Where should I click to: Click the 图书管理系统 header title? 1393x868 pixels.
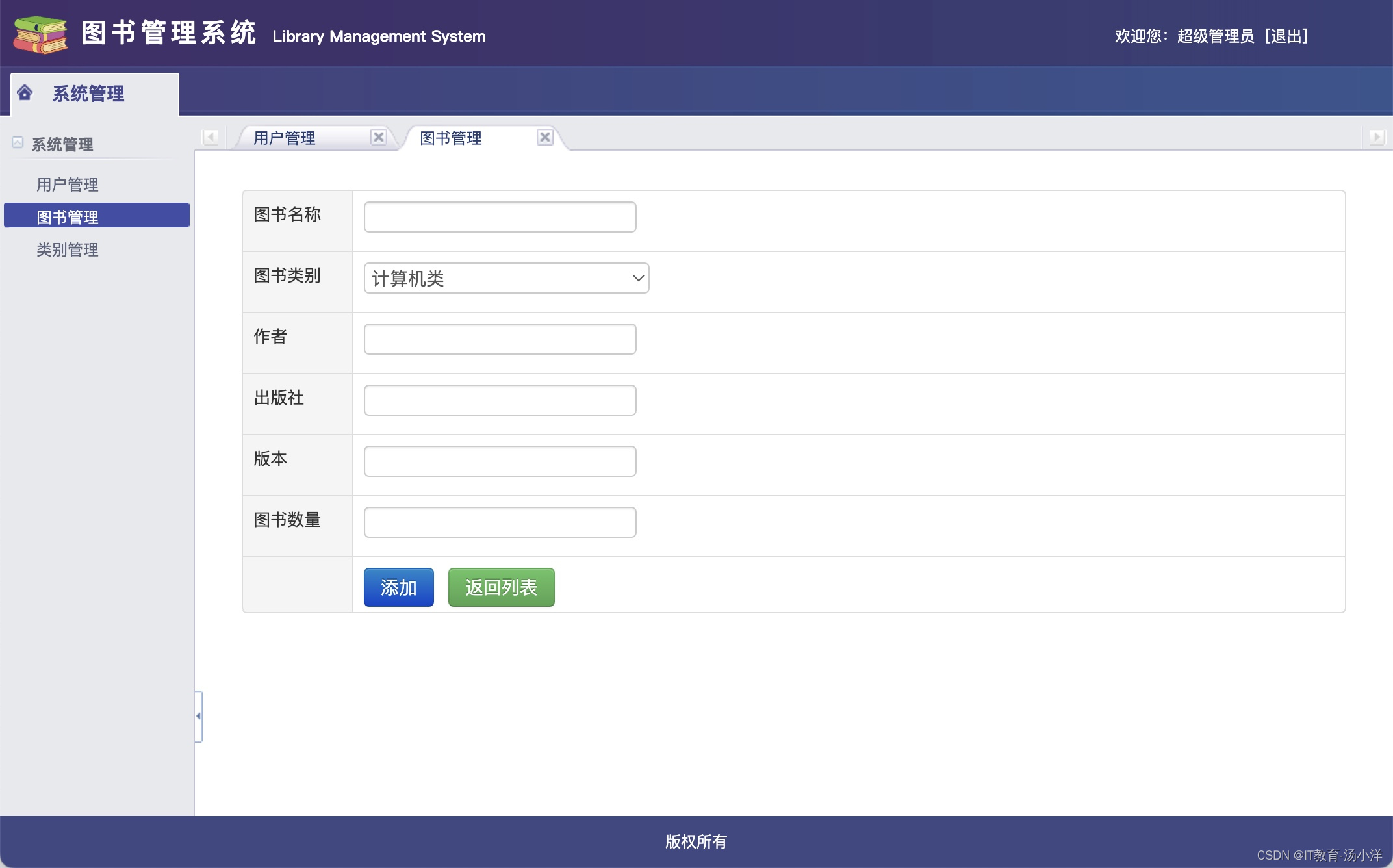point(169,32)
